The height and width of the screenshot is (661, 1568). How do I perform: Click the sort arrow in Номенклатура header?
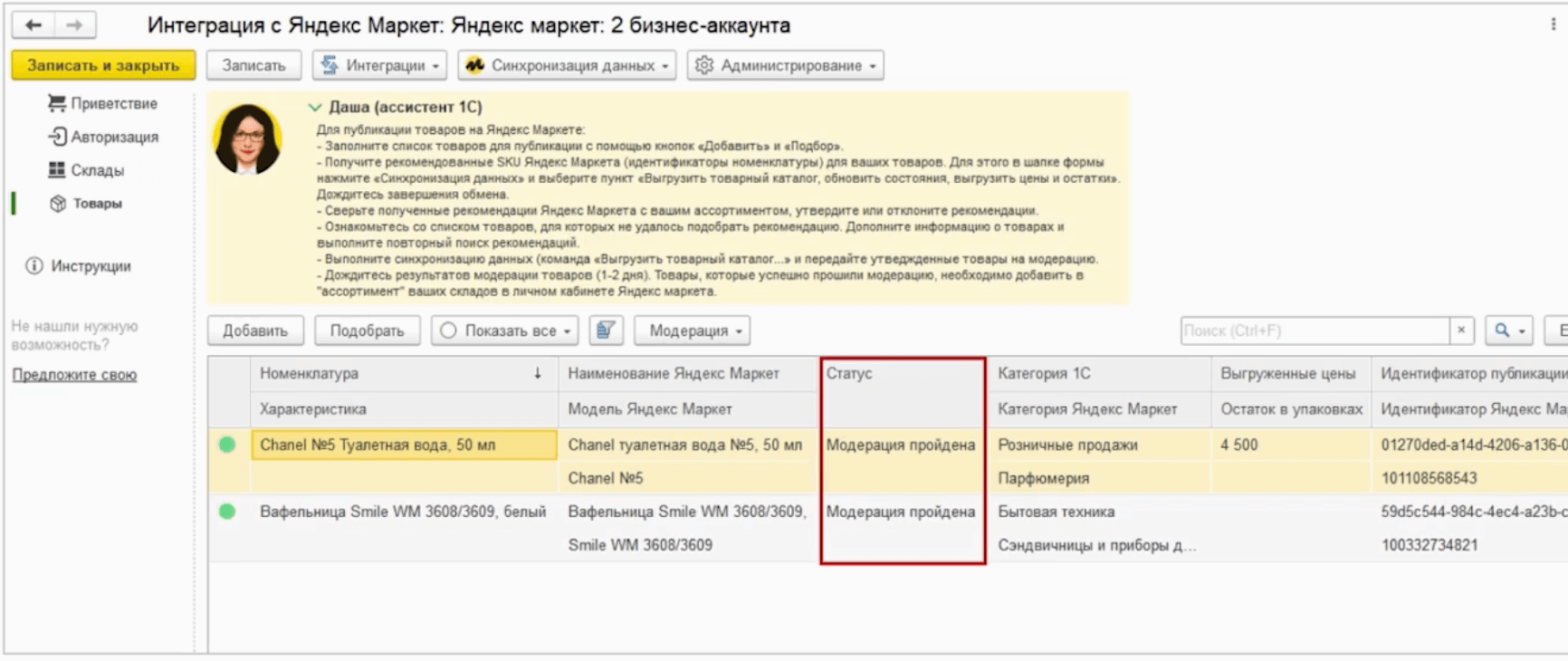pyautogui.click(x=538, y=373)
